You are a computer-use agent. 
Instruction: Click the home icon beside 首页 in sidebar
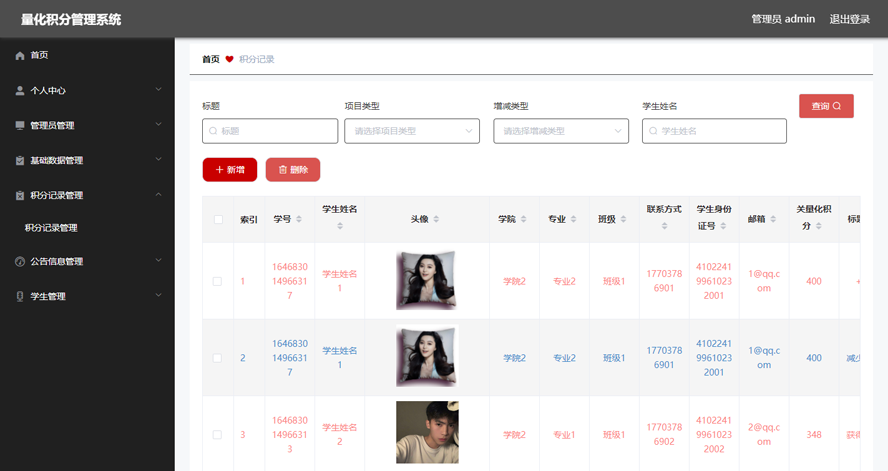click(20, 56)
